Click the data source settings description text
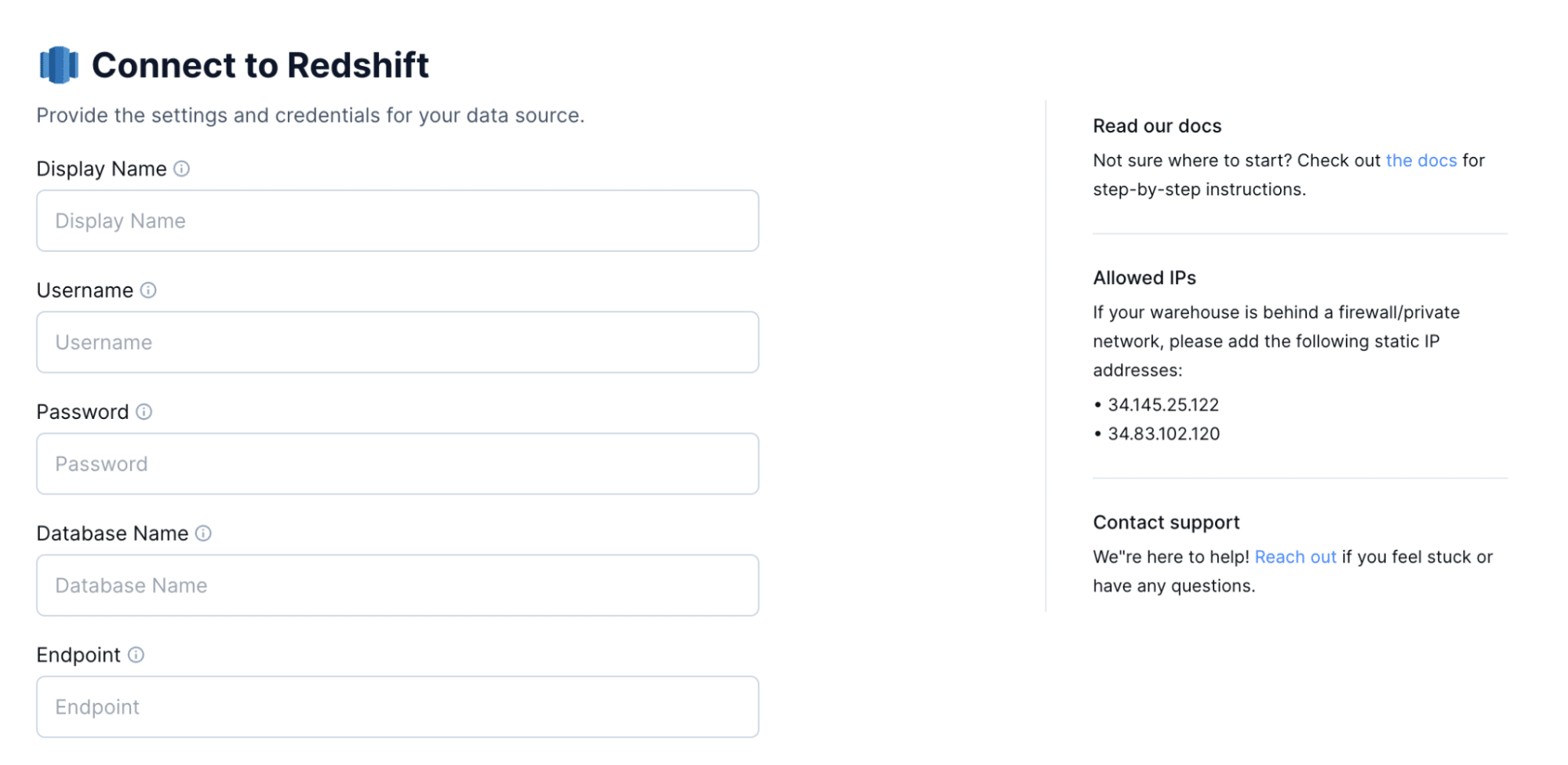 tap(311, 115)
